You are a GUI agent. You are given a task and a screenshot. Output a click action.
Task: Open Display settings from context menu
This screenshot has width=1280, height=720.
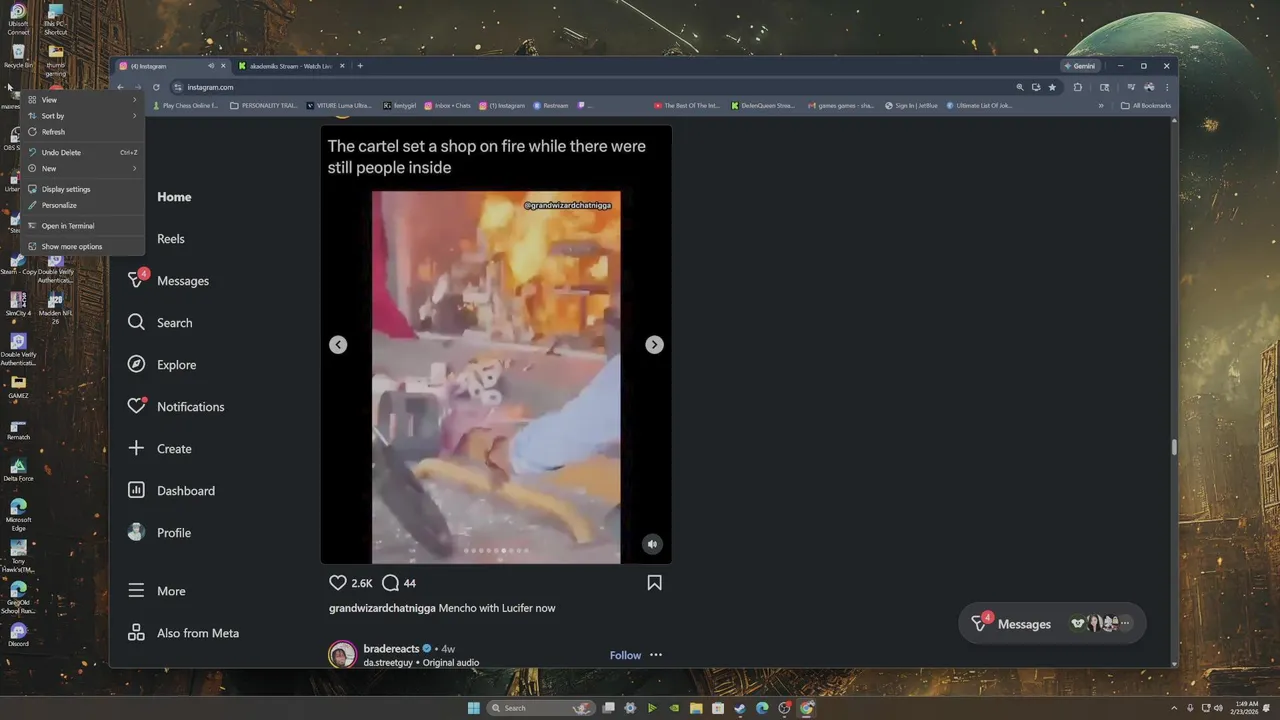(83, 189)
